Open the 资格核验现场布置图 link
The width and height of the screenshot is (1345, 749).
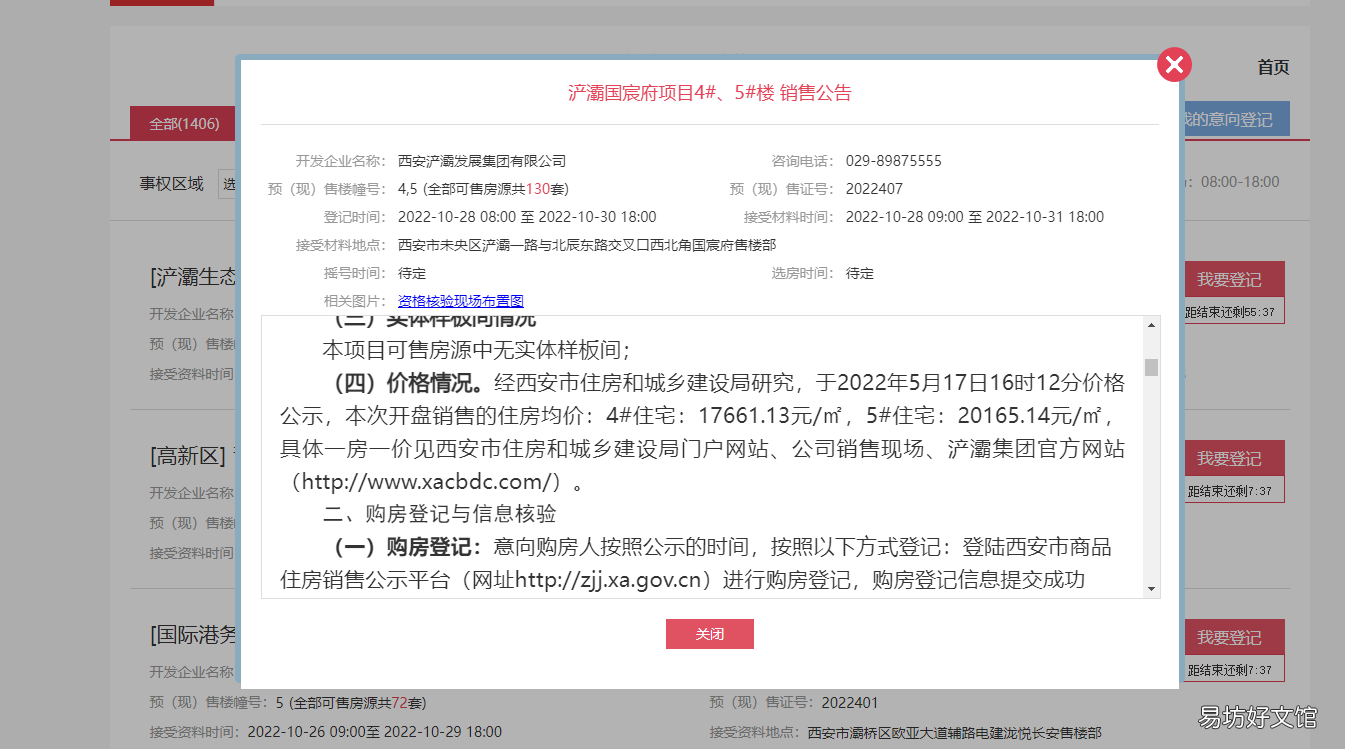461,301
